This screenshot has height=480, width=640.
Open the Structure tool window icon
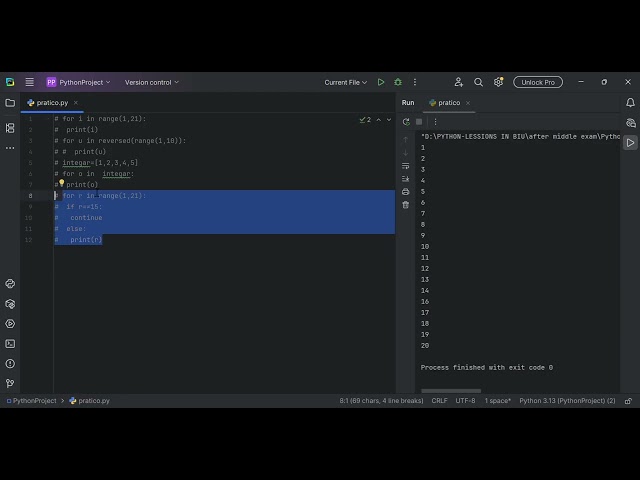[10, 128]
